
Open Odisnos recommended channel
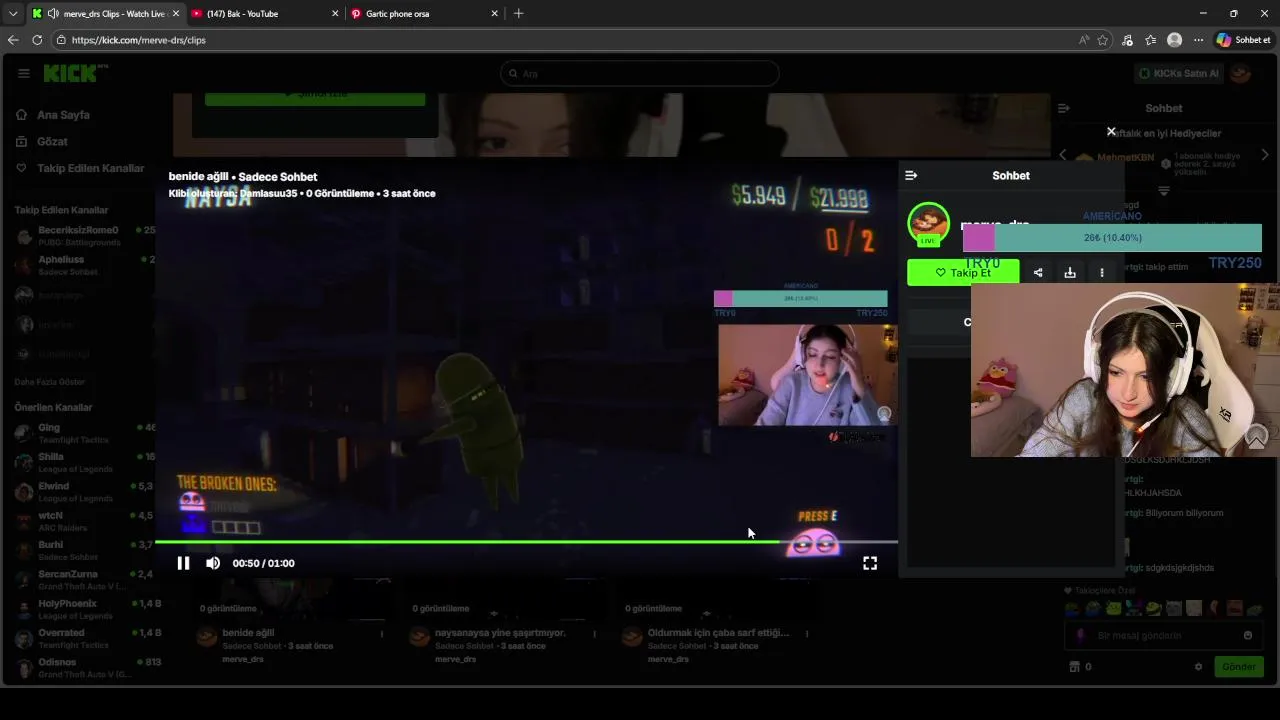(x=85, y=668)
